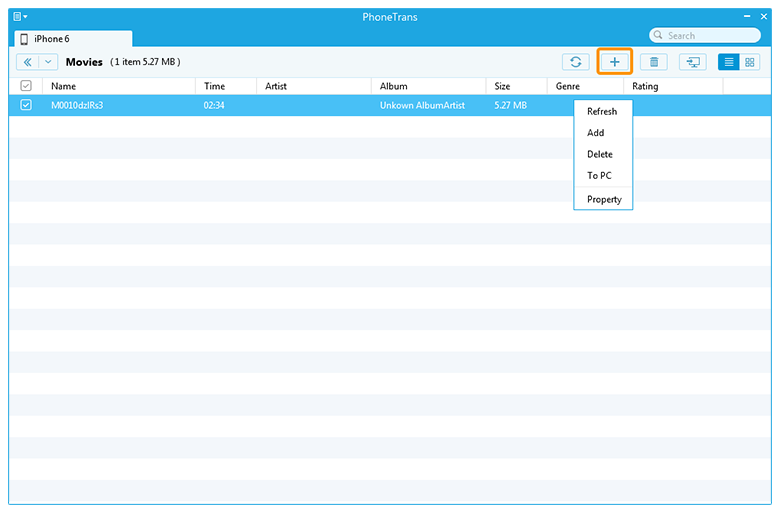Click the Refresh icon in toolbar
Screen dimensions: 780x512
click(575, 62)
